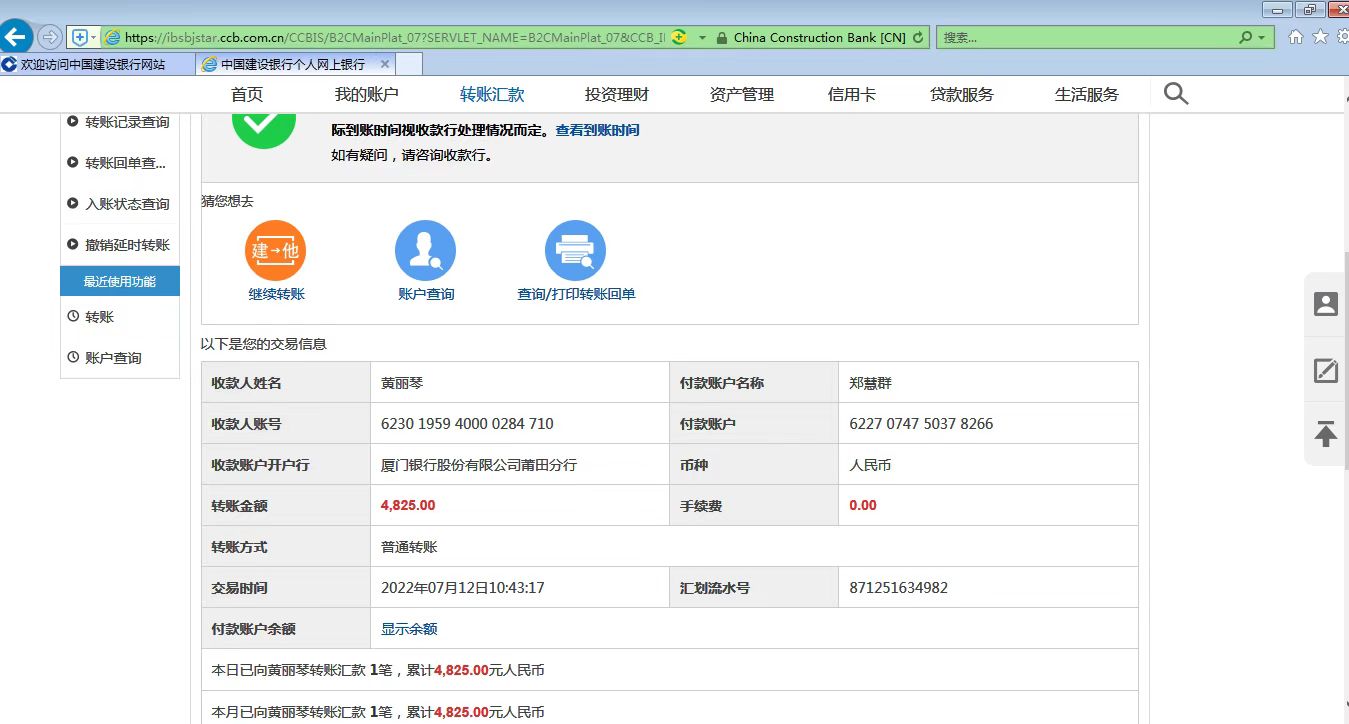Open 入账状态查询 in the sidebar
1349x724 pixels.
(127, 204)
